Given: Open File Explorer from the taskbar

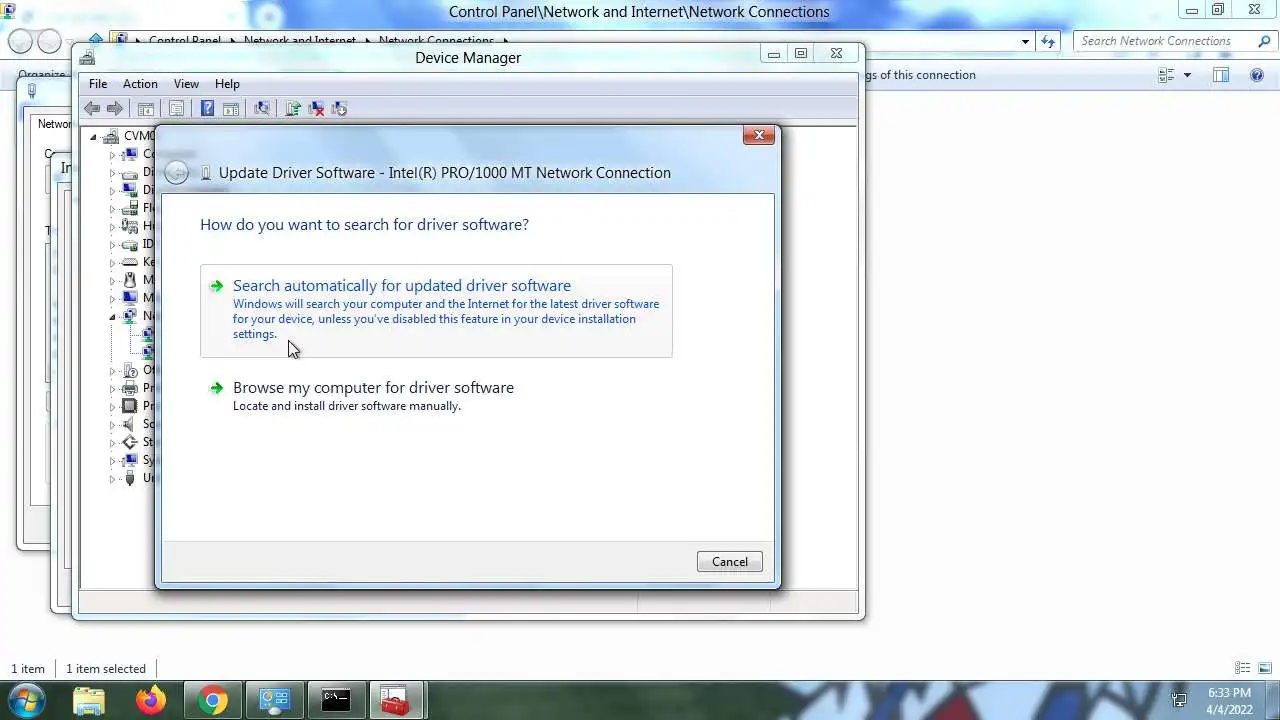Looking at the screenshot, I should tap(89, 700).
